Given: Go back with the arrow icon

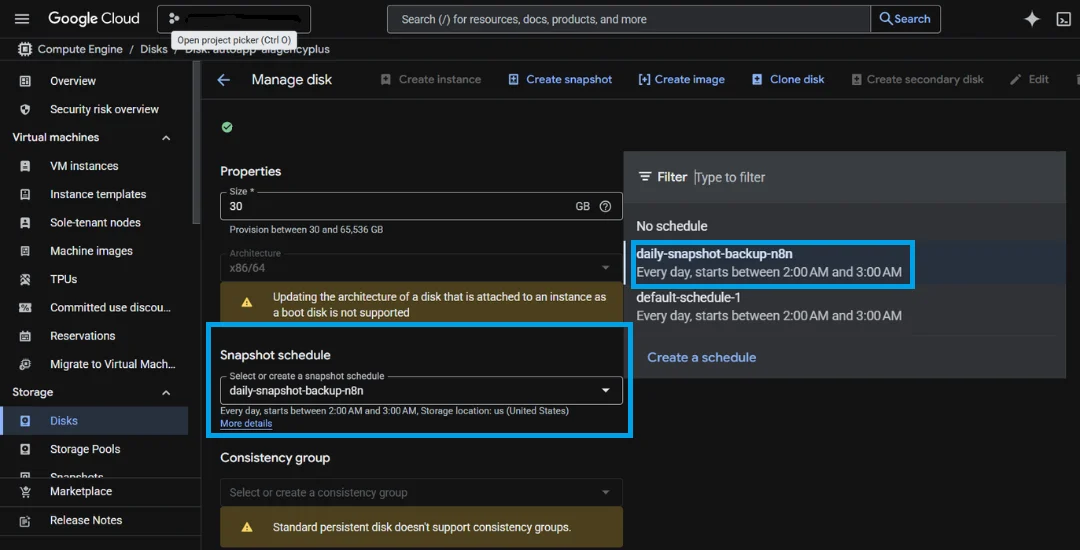Looking at the screenshot, I should 223,80.
